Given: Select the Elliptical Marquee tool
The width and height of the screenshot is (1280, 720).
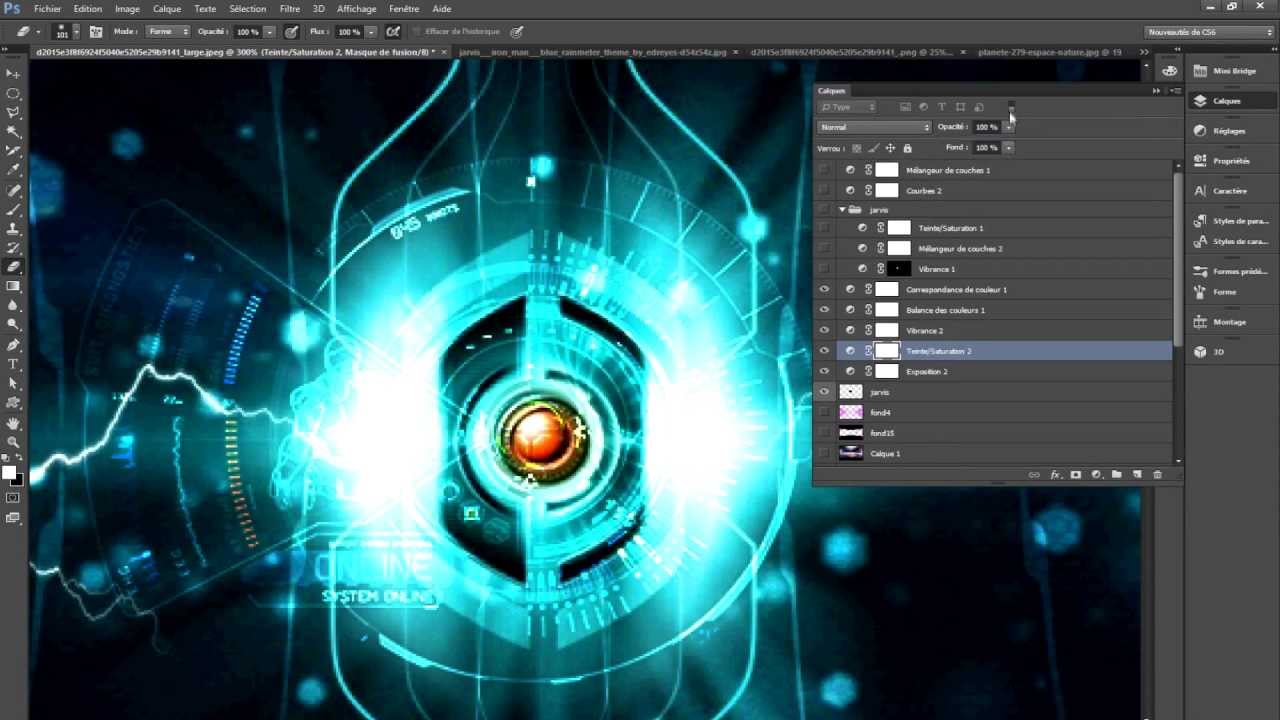Looking at the screenshot, I should click(x=14, y=93).
